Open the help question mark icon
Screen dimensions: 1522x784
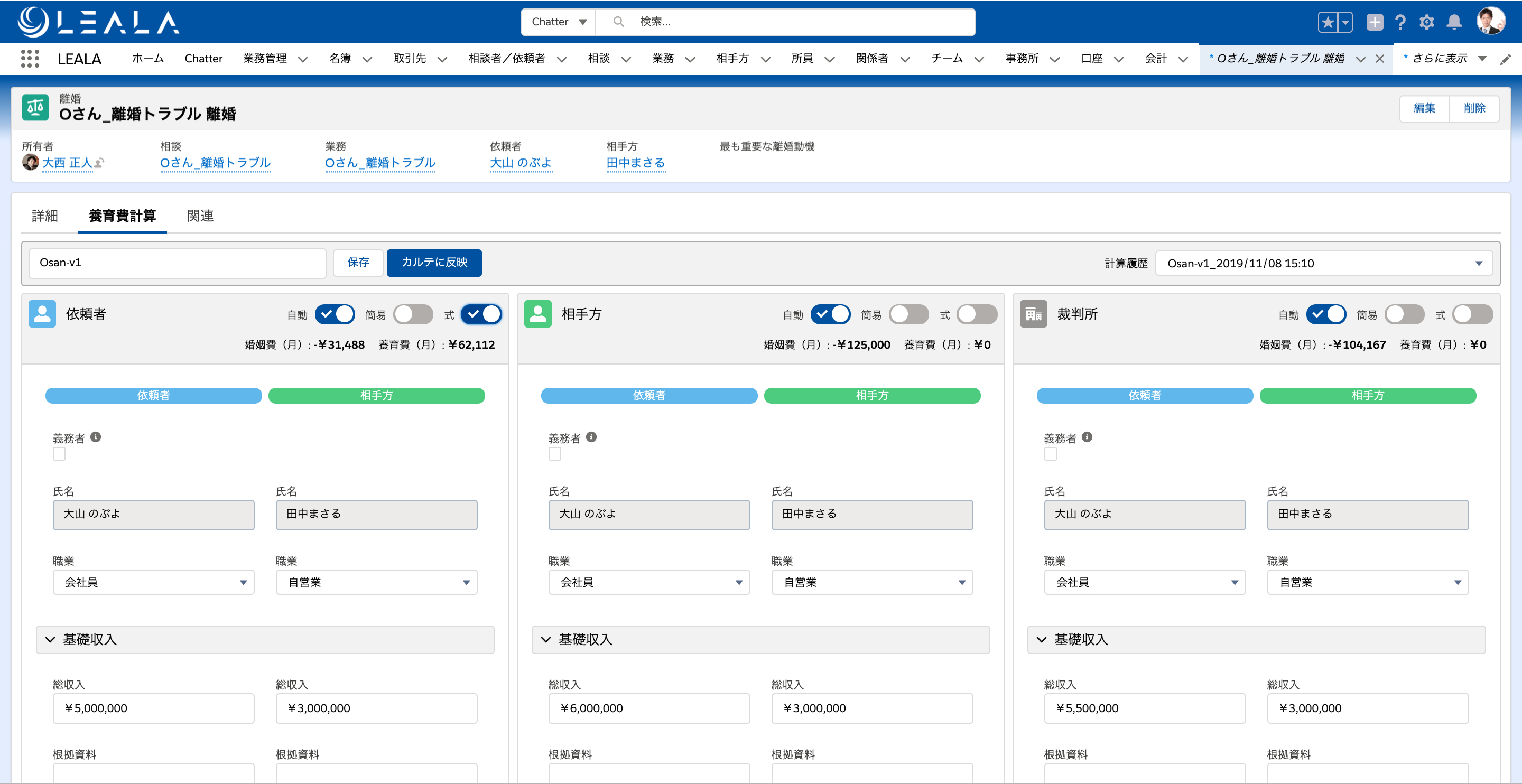point(1400,22)
